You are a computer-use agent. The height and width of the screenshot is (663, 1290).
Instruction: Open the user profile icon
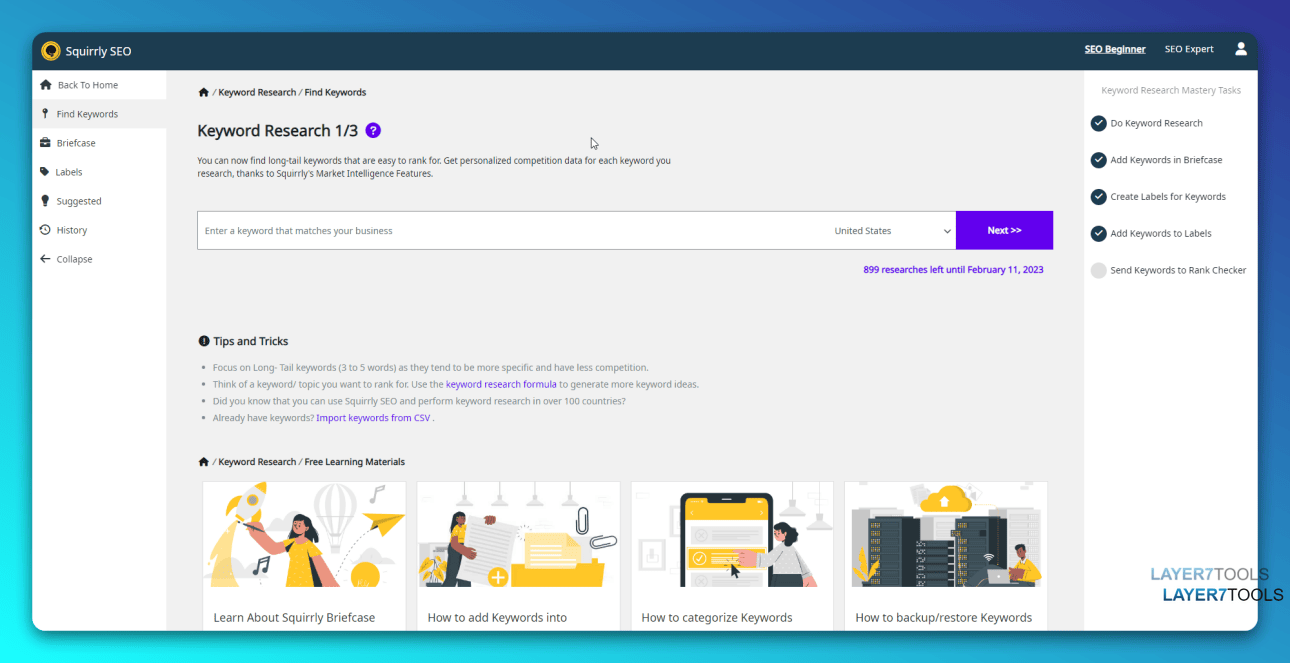pyautogui.click(x=1241, y=49)
